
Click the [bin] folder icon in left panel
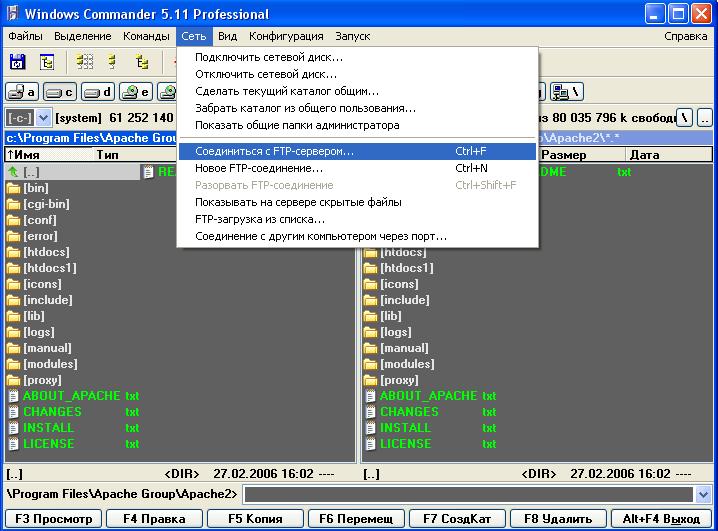point(14,188)
